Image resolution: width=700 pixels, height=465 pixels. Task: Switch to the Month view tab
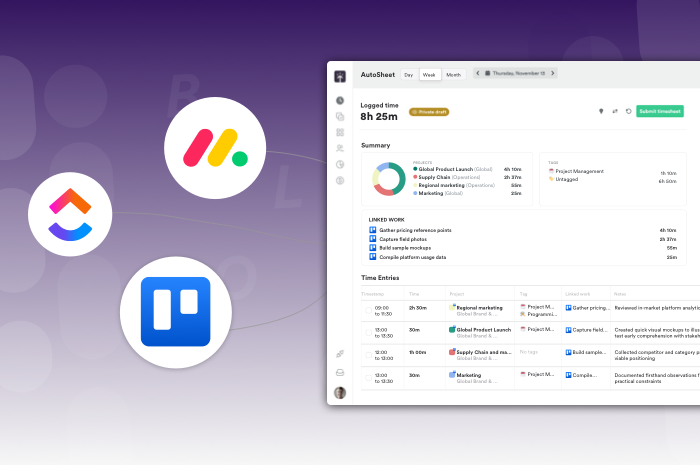(x=454, y=74)
